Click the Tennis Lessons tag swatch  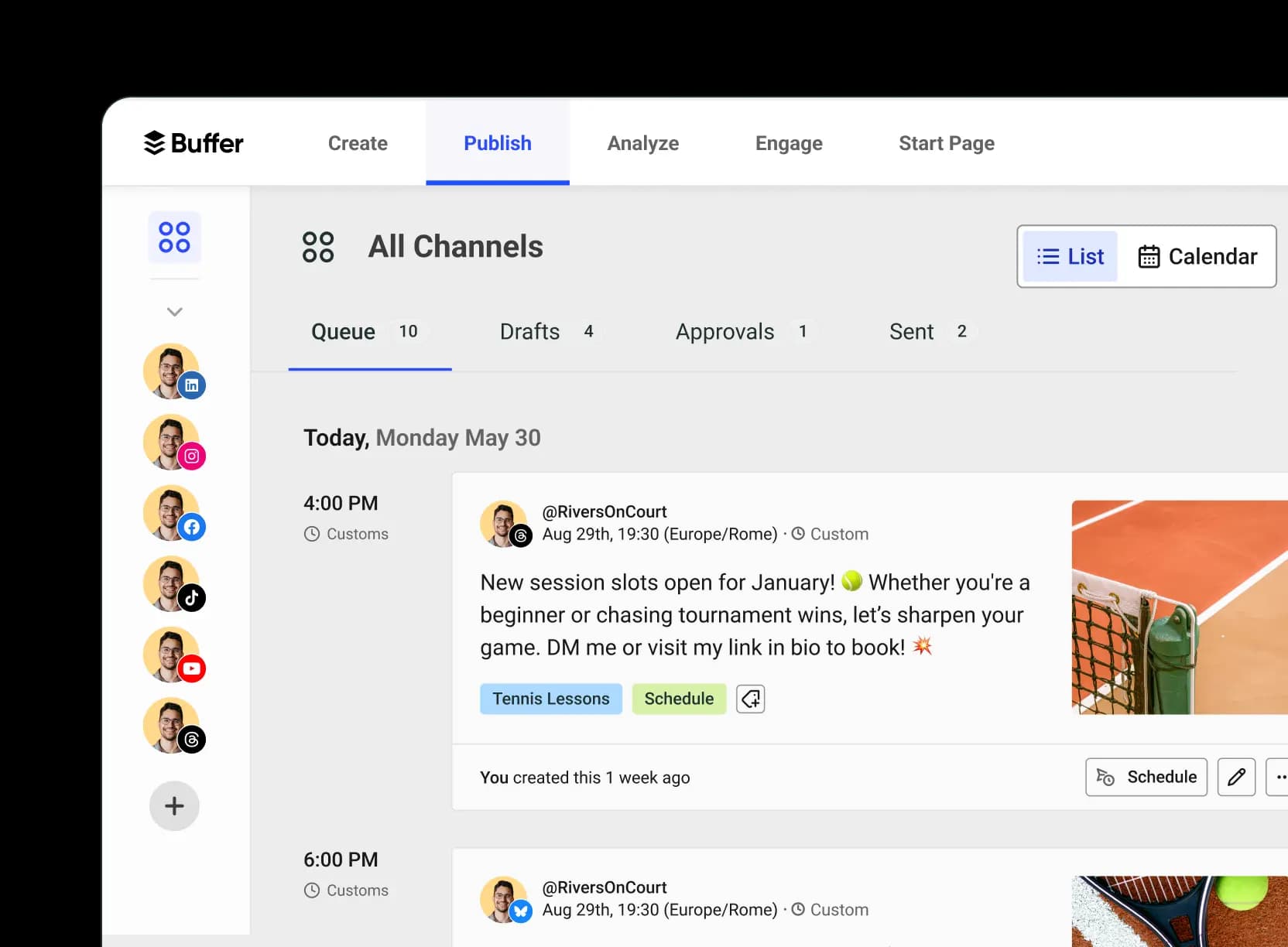click(x=550, y=699)
